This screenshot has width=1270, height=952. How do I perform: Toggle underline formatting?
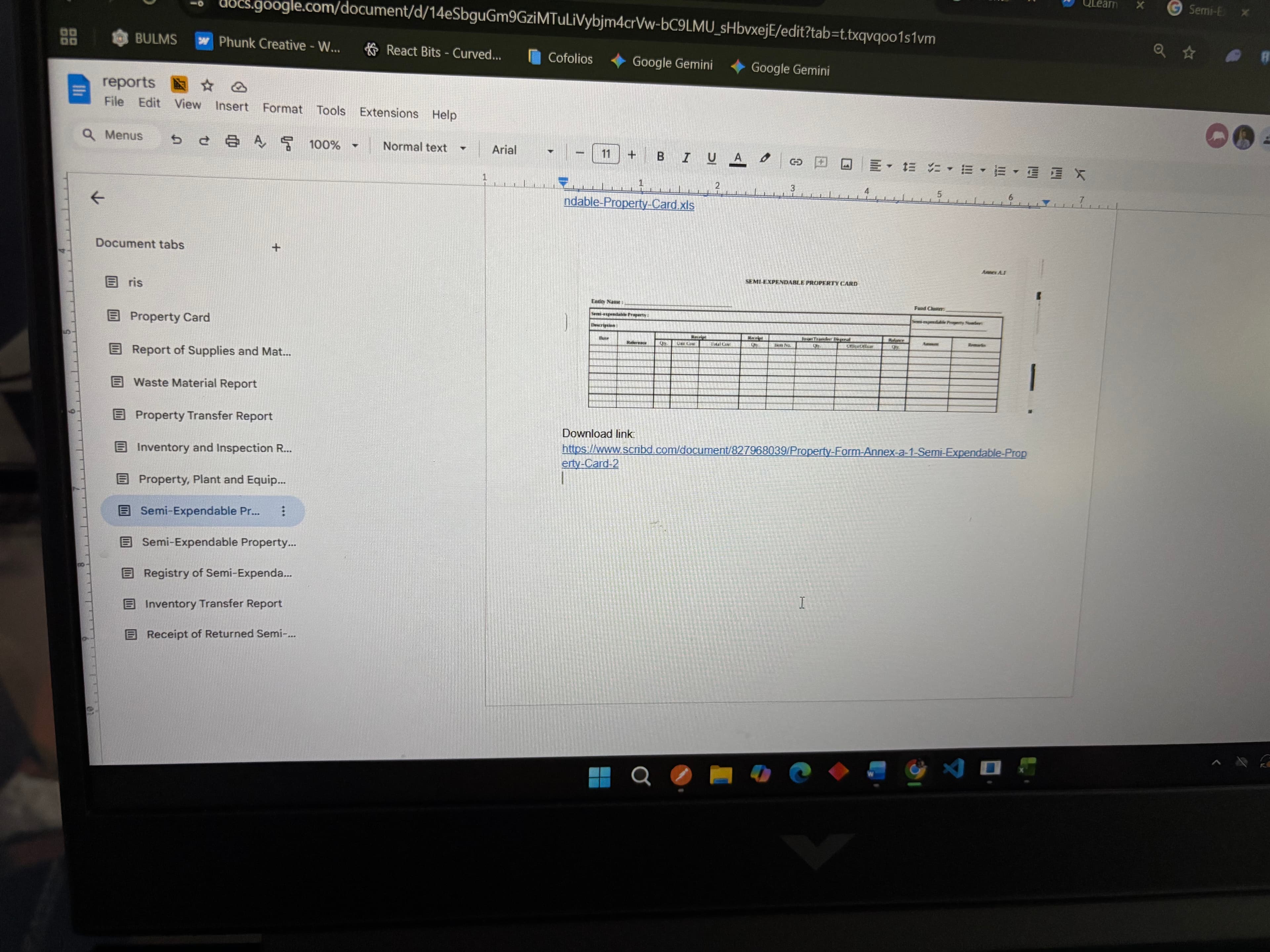pyautogui.click(x=711, y=158)
